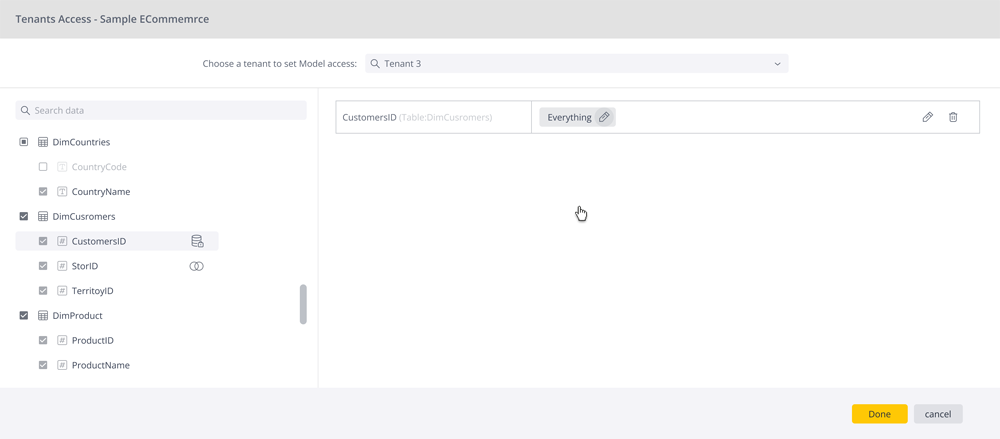Click the DimProduct table icon
Screen dimensions: 1000x439
(x=43, y=316)
